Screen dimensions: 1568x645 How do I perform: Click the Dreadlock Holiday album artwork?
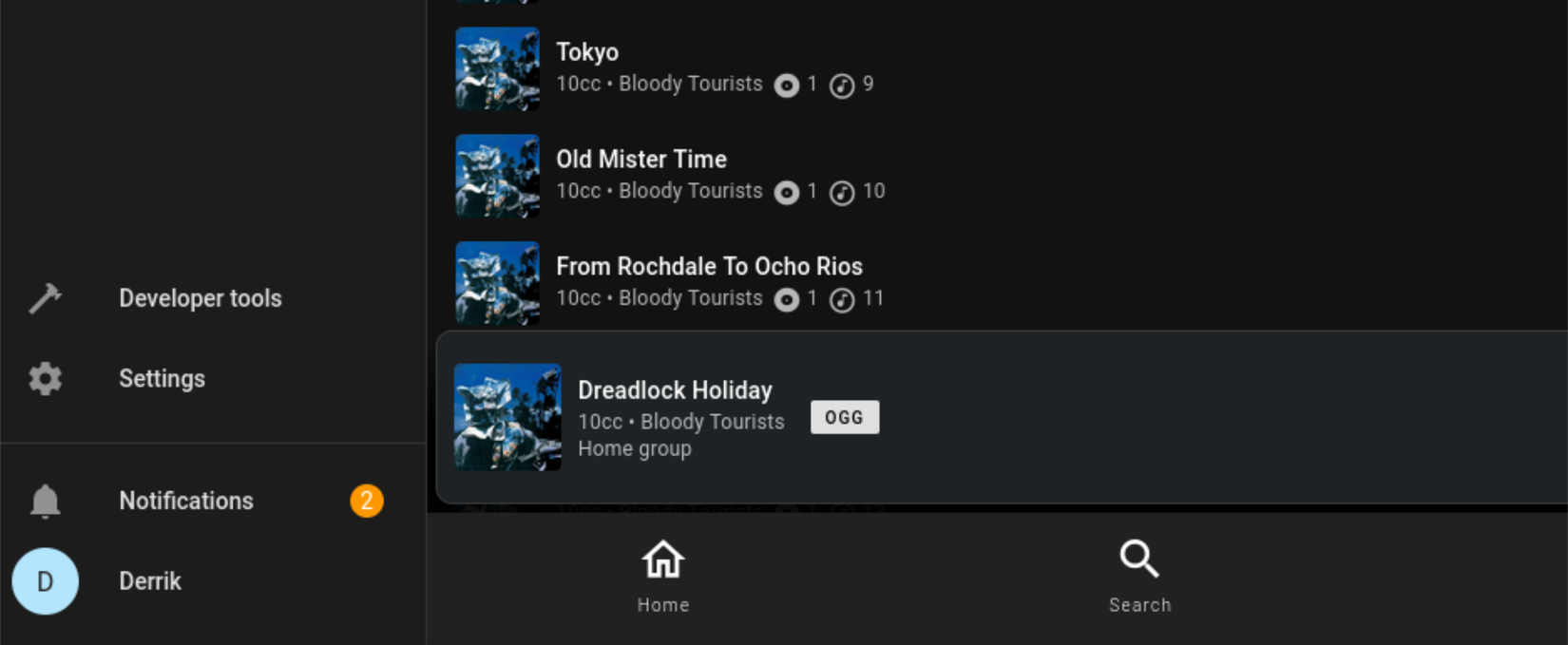pos(507,418)
